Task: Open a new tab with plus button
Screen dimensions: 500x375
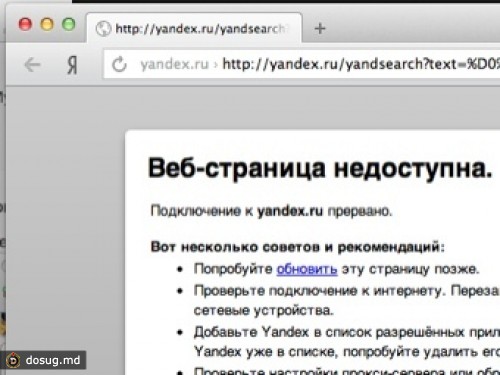Action: [x=320, y=29]
